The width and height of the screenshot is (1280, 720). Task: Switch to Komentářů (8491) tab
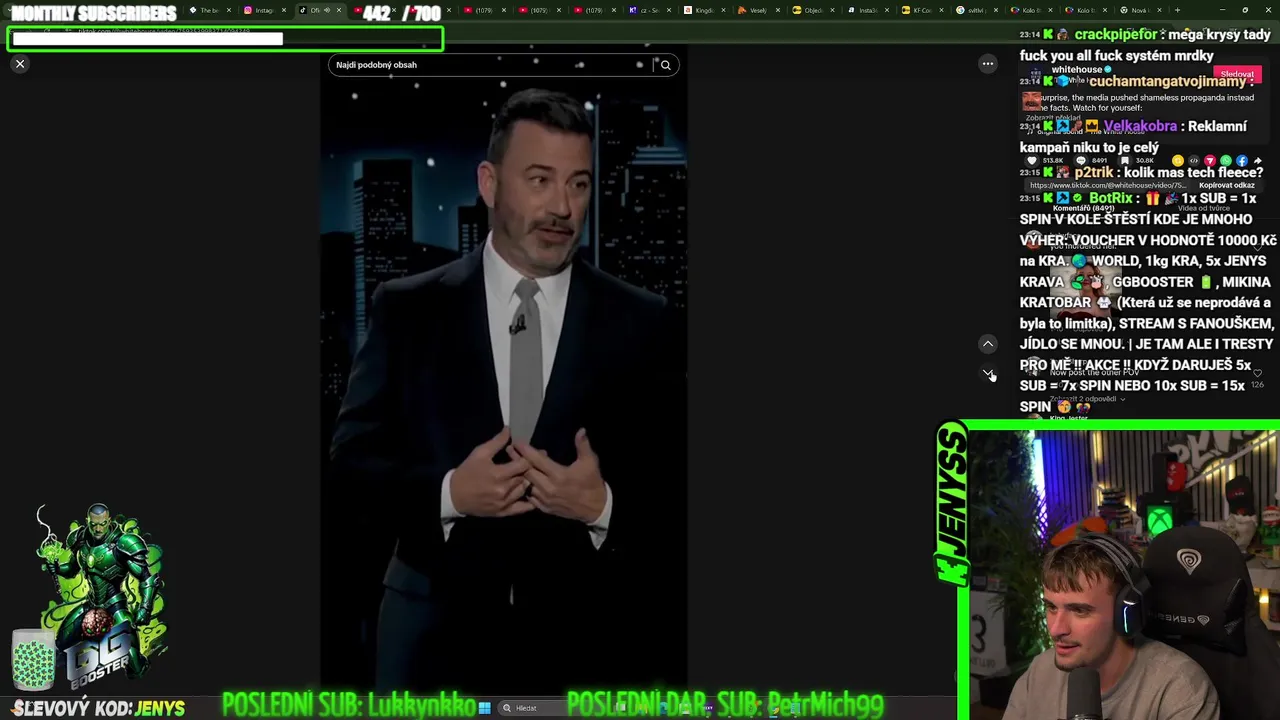pyautogui.click(x=1084, y=208)
